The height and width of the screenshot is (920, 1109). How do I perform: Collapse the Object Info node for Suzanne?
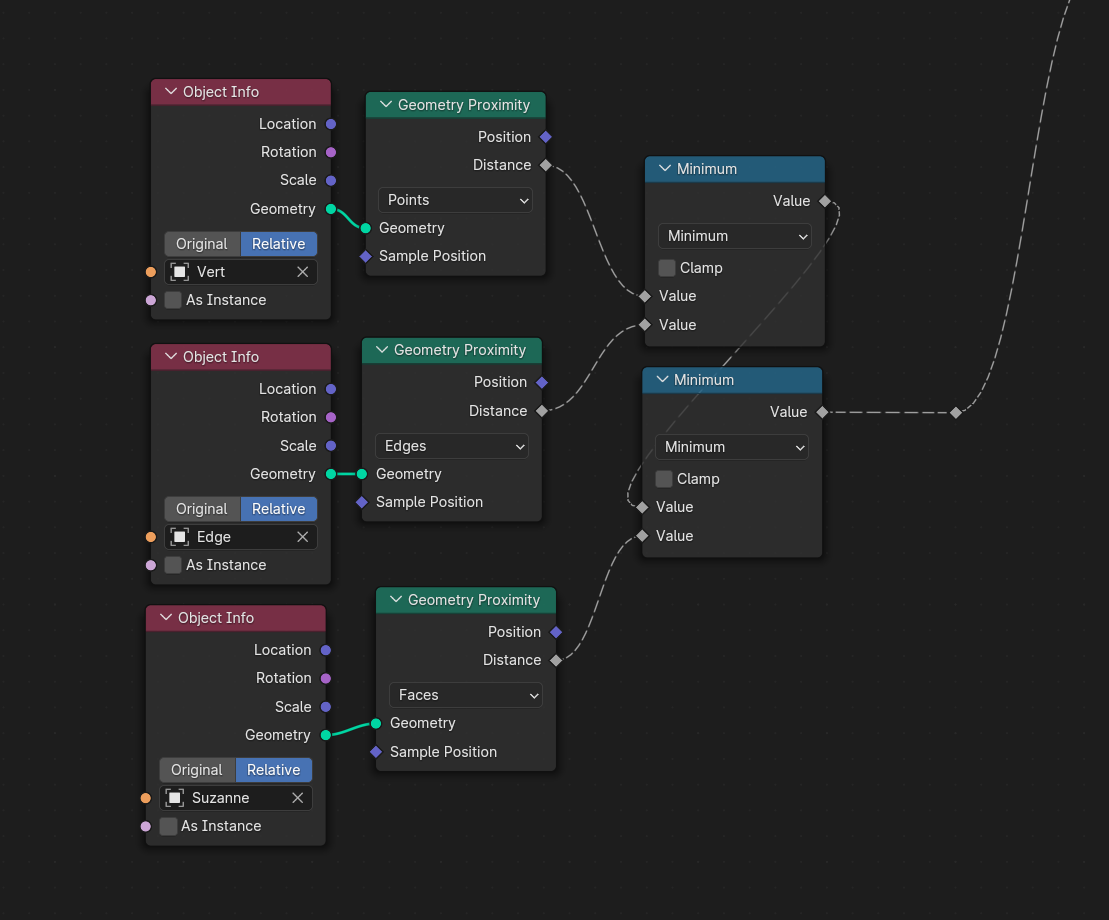click(x=166, y=617)
